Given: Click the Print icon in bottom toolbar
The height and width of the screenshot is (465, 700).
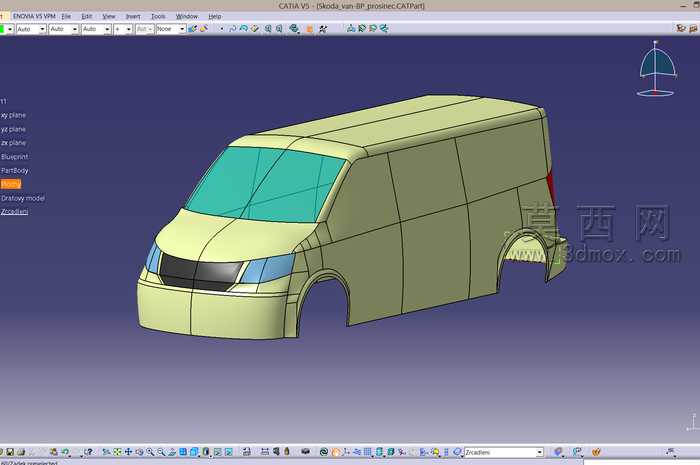Looking at the screenshot, I should tap(21, 452).
